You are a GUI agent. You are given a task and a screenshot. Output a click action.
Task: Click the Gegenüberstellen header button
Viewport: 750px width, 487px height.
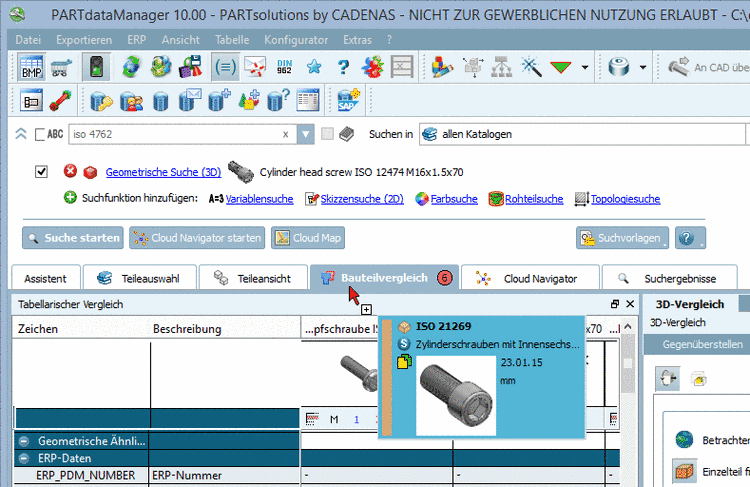703,344
